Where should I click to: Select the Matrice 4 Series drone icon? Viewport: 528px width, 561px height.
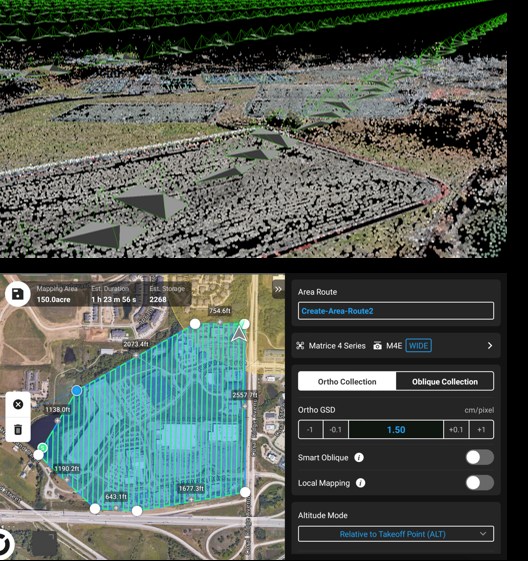coord(300,346)
